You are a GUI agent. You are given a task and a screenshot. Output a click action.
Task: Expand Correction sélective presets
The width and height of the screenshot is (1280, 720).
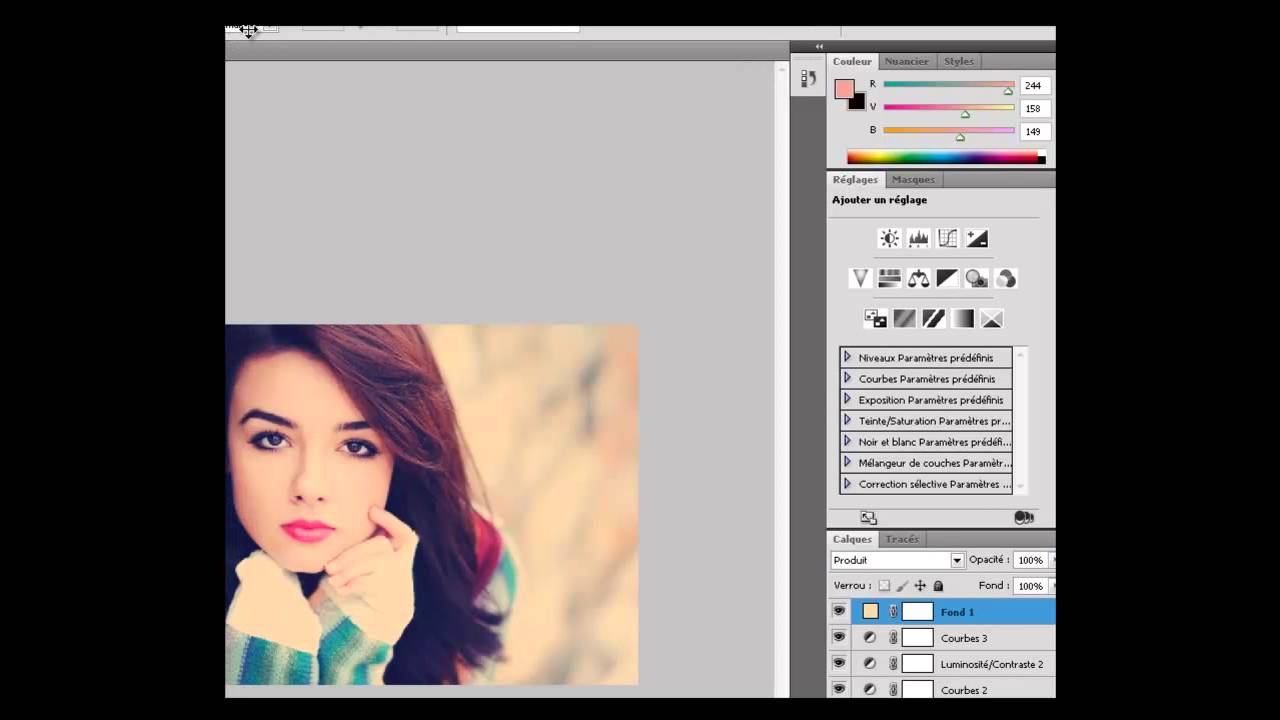click(847, 483)
